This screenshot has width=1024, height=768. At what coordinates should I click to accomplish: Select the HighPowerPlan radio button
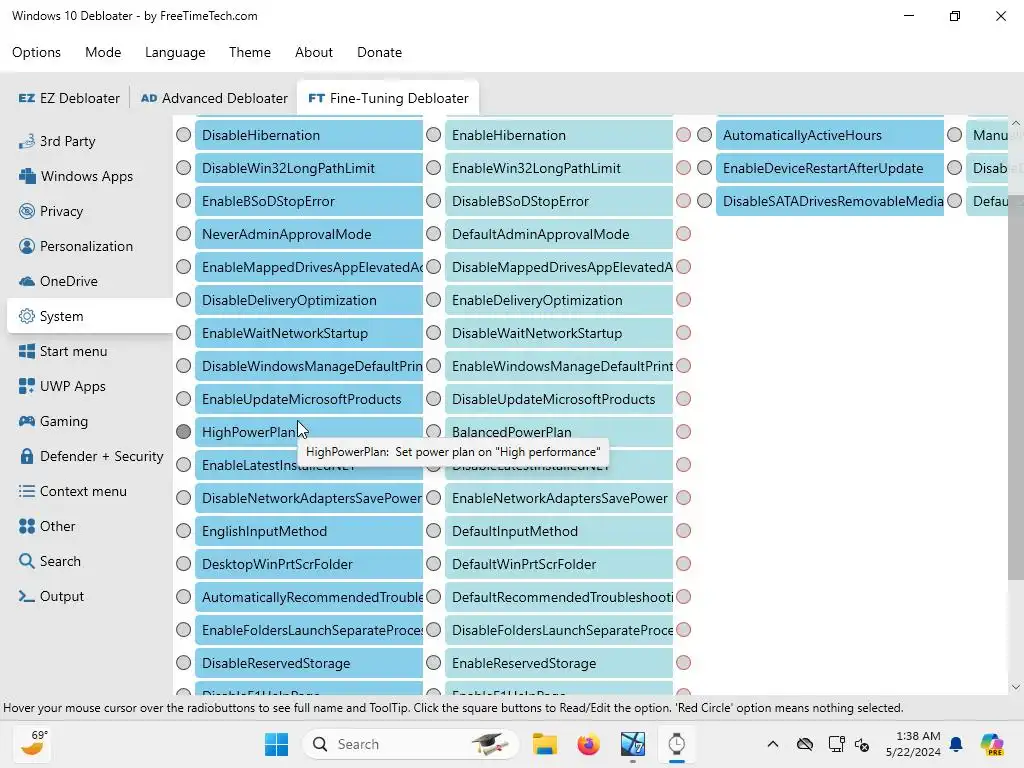click(184, 432)
